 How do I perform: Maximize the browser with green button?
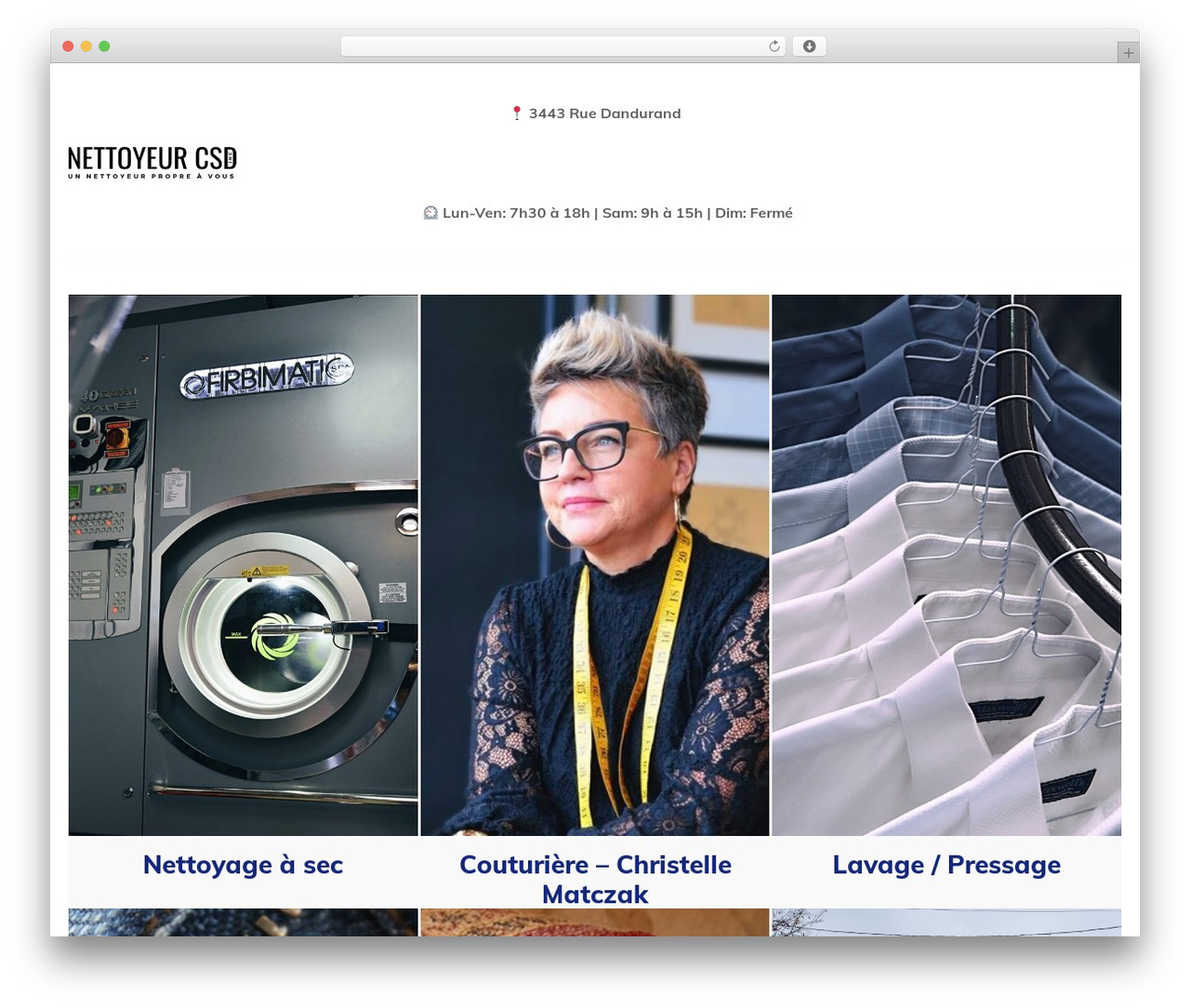[104, 46]
